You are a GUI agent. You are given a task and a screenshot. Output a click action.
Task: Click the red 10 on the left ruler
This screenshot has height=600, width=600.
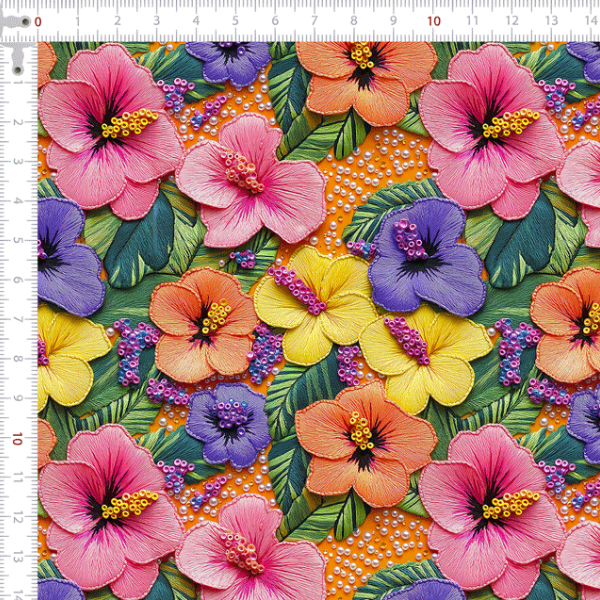click(17, 439)
